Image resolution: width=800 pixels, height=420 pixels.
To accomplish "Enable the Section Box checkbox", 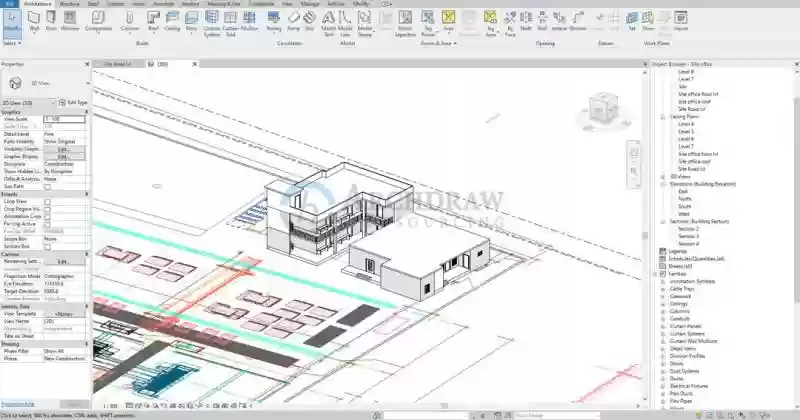I will tap(47, 246).
